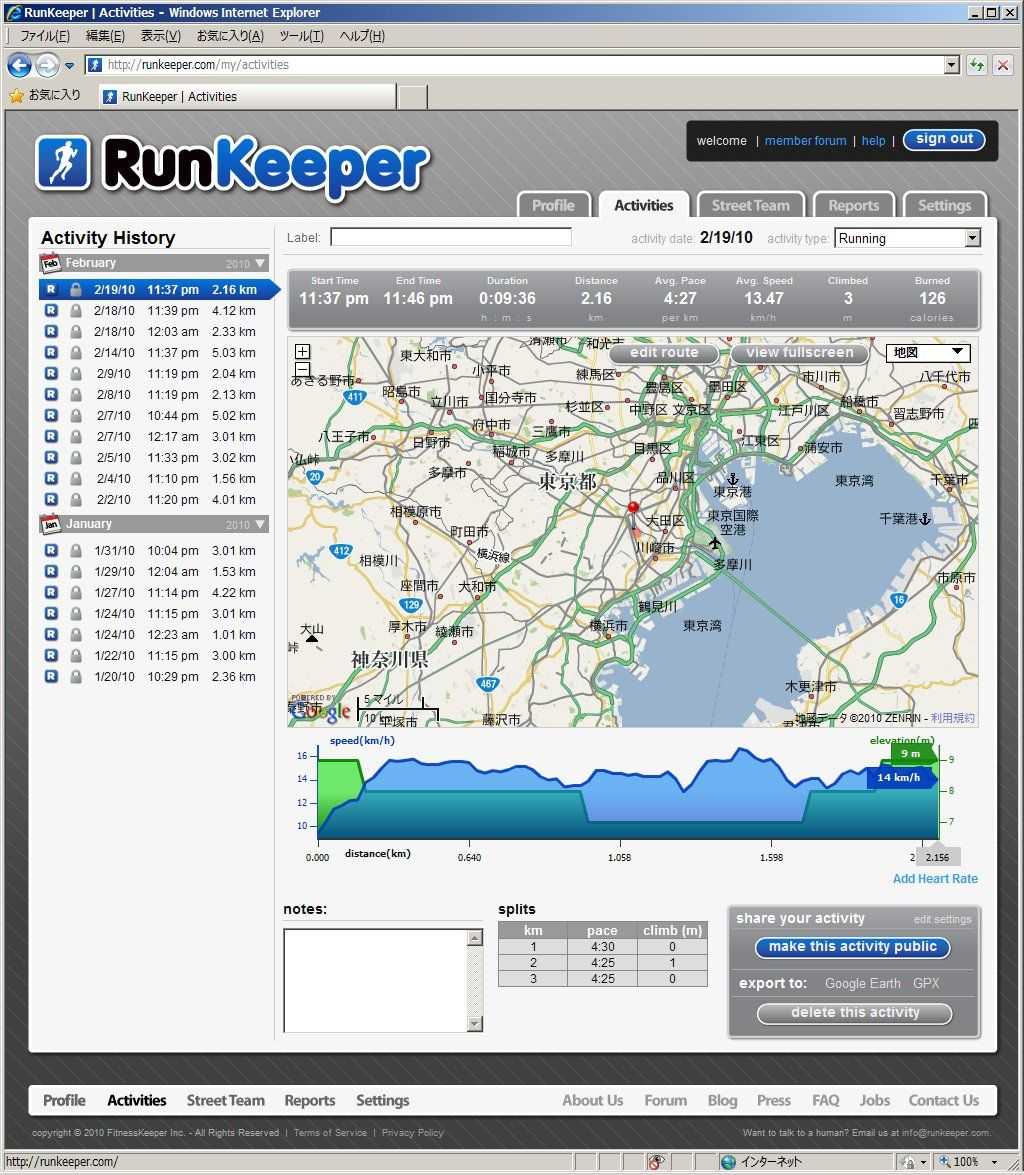
Task: Click the map zoom out minus icon
Action: pos(303,369)
